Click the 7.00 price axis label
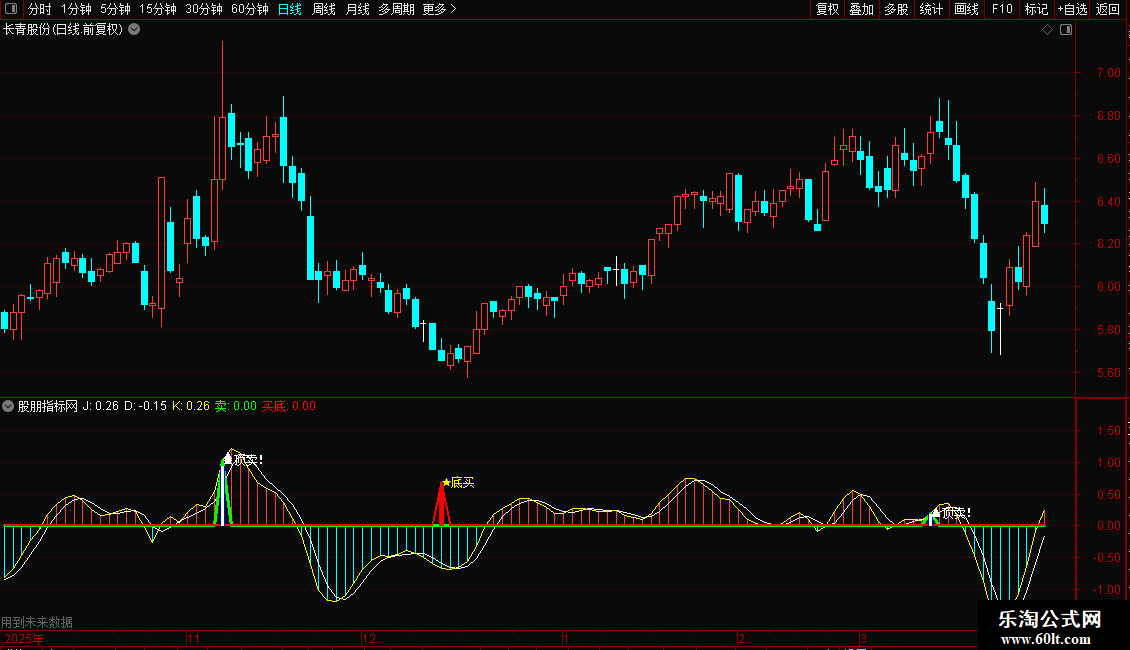The image size is (1130, 650). click(1108, 73)
